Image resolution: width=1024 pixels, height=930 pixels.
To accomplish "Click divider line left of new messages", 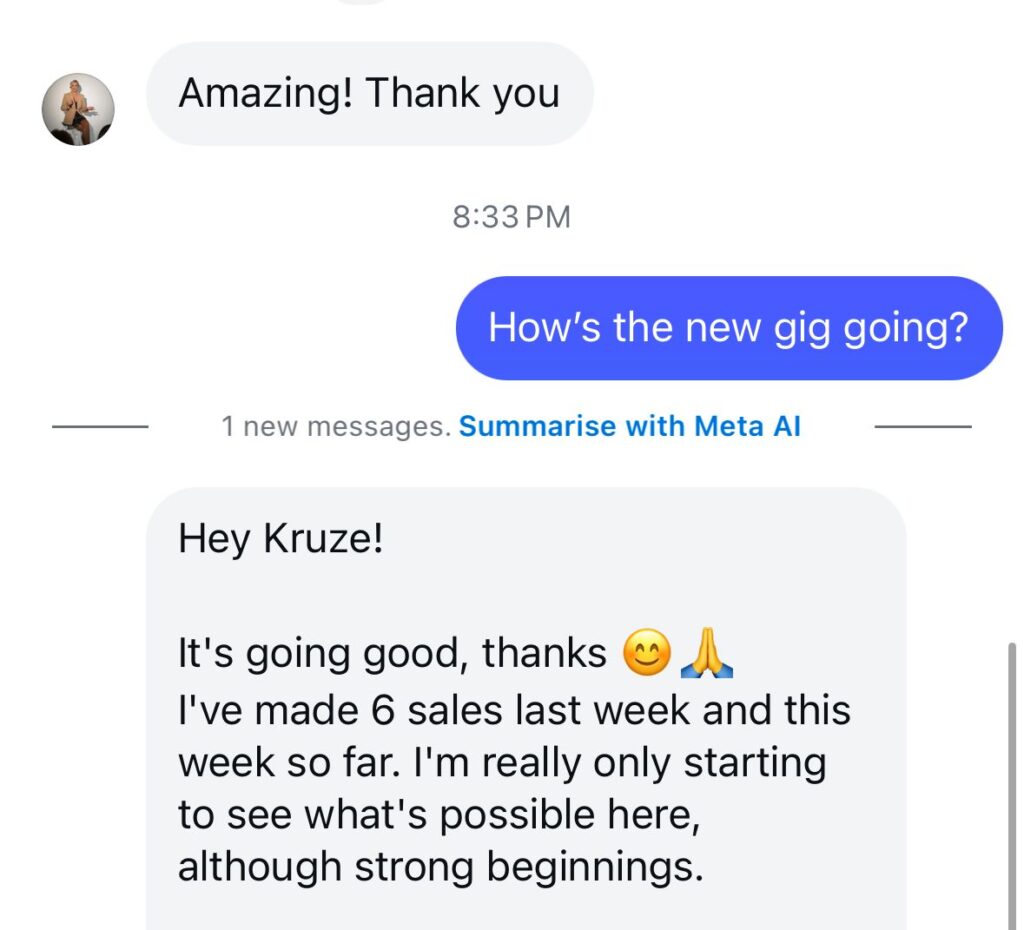I will (x=100, y=426).
